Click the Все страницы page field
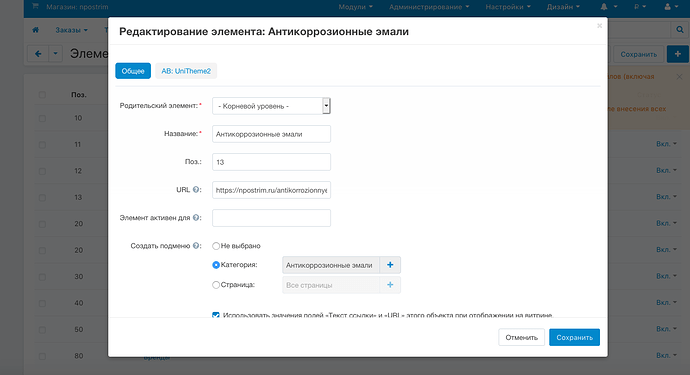Screen dimensions: 690x375 pyautogui.click(x=330, y=285)
